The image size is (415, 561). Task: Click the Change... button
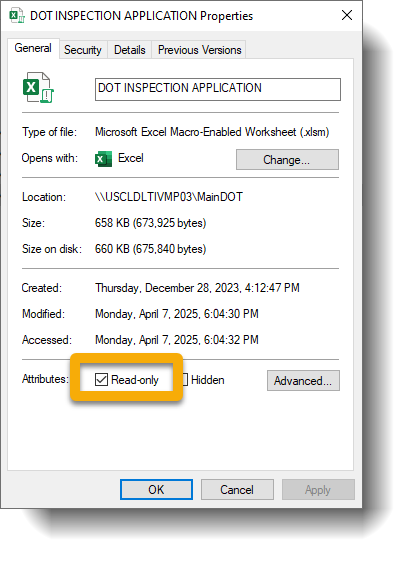tap(287, 160)
